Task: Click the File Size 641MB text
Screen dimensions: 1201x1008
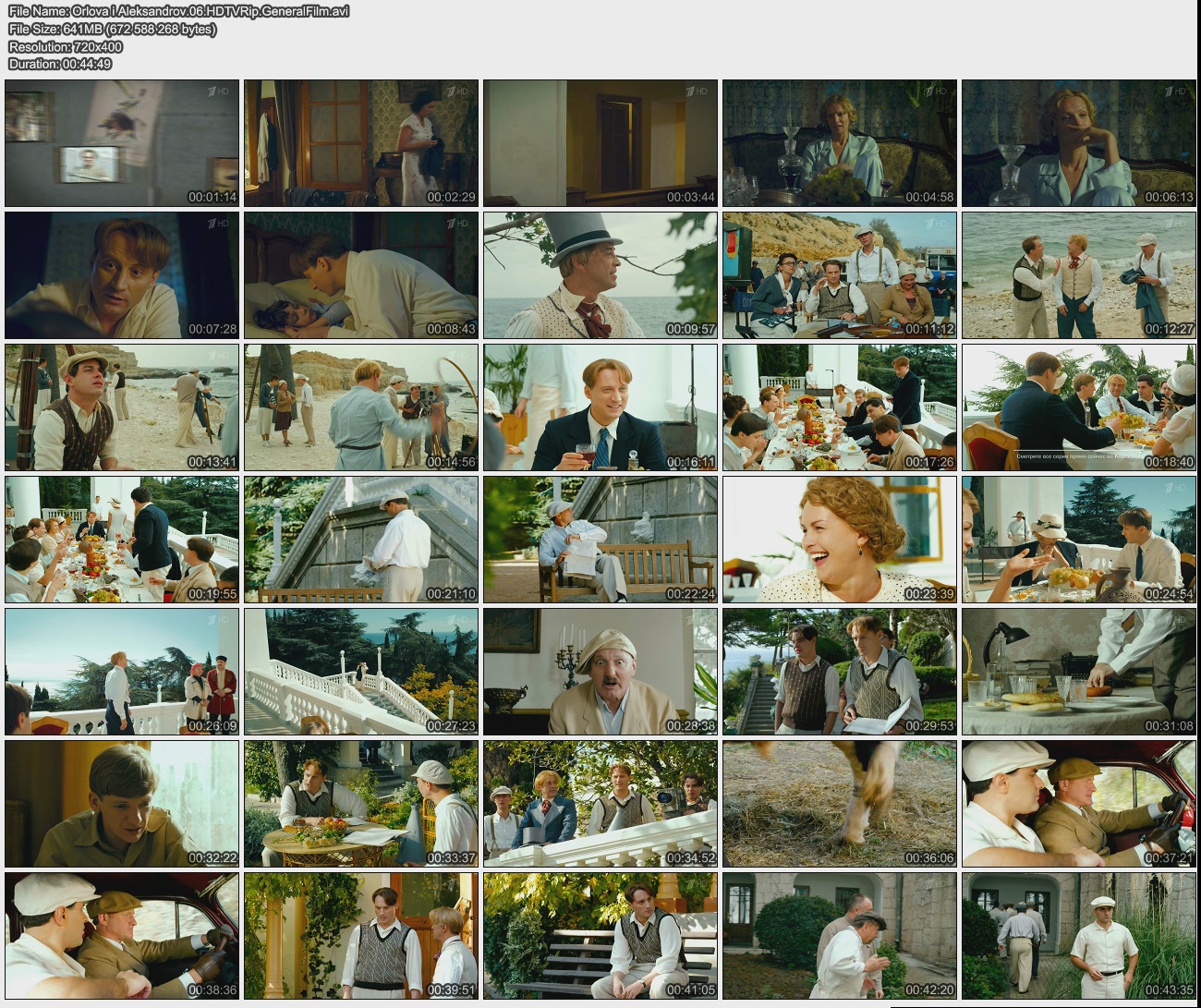Action: pos(112,29)
